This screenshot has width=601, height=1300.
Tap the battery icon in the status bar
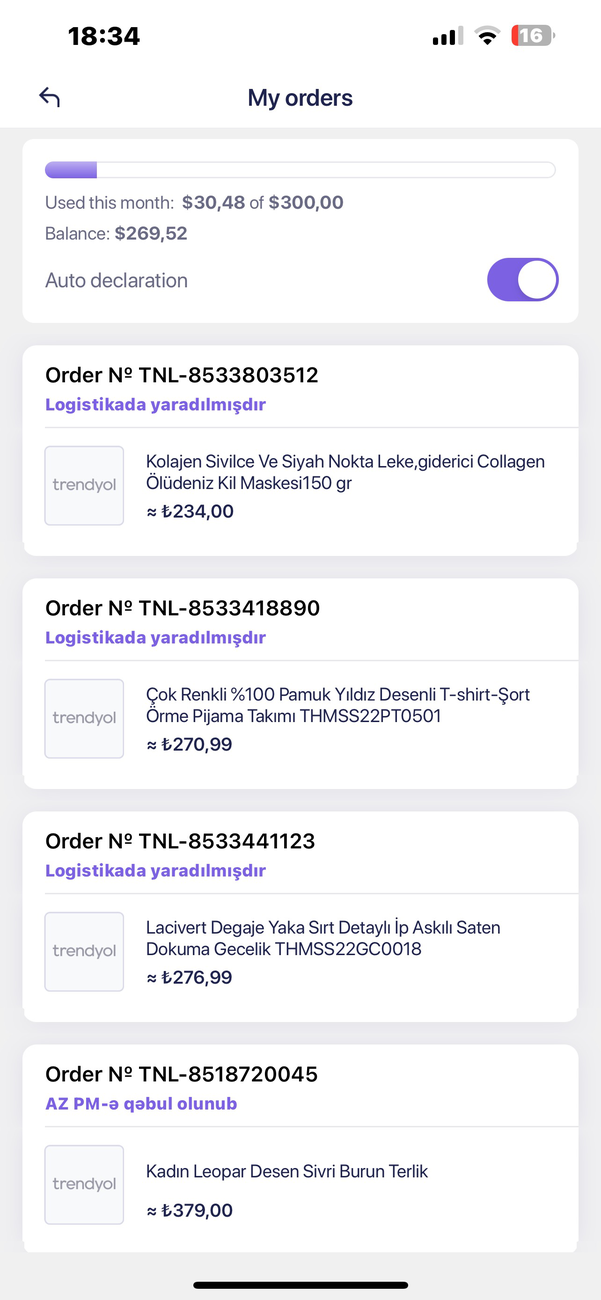(x=532, y=36)
